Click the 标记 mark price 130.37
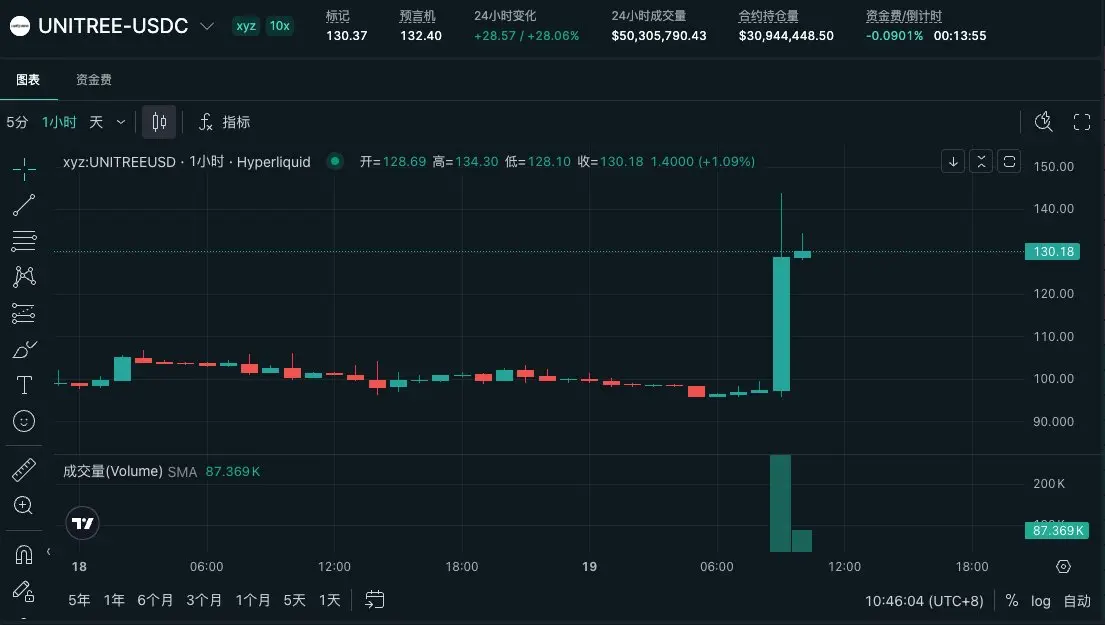This screenshot has height=625, width=1105. click(347, 35)
